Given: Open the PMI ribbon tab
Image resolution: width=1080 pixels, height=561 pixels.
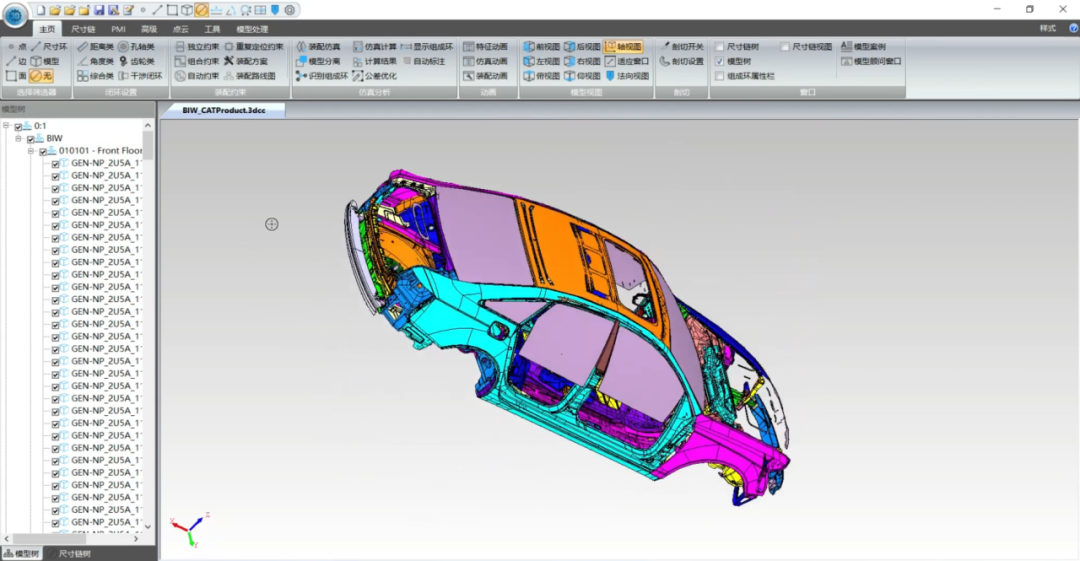Looking at the screenshot, I should pyautogui.click(x=118, y=29).
